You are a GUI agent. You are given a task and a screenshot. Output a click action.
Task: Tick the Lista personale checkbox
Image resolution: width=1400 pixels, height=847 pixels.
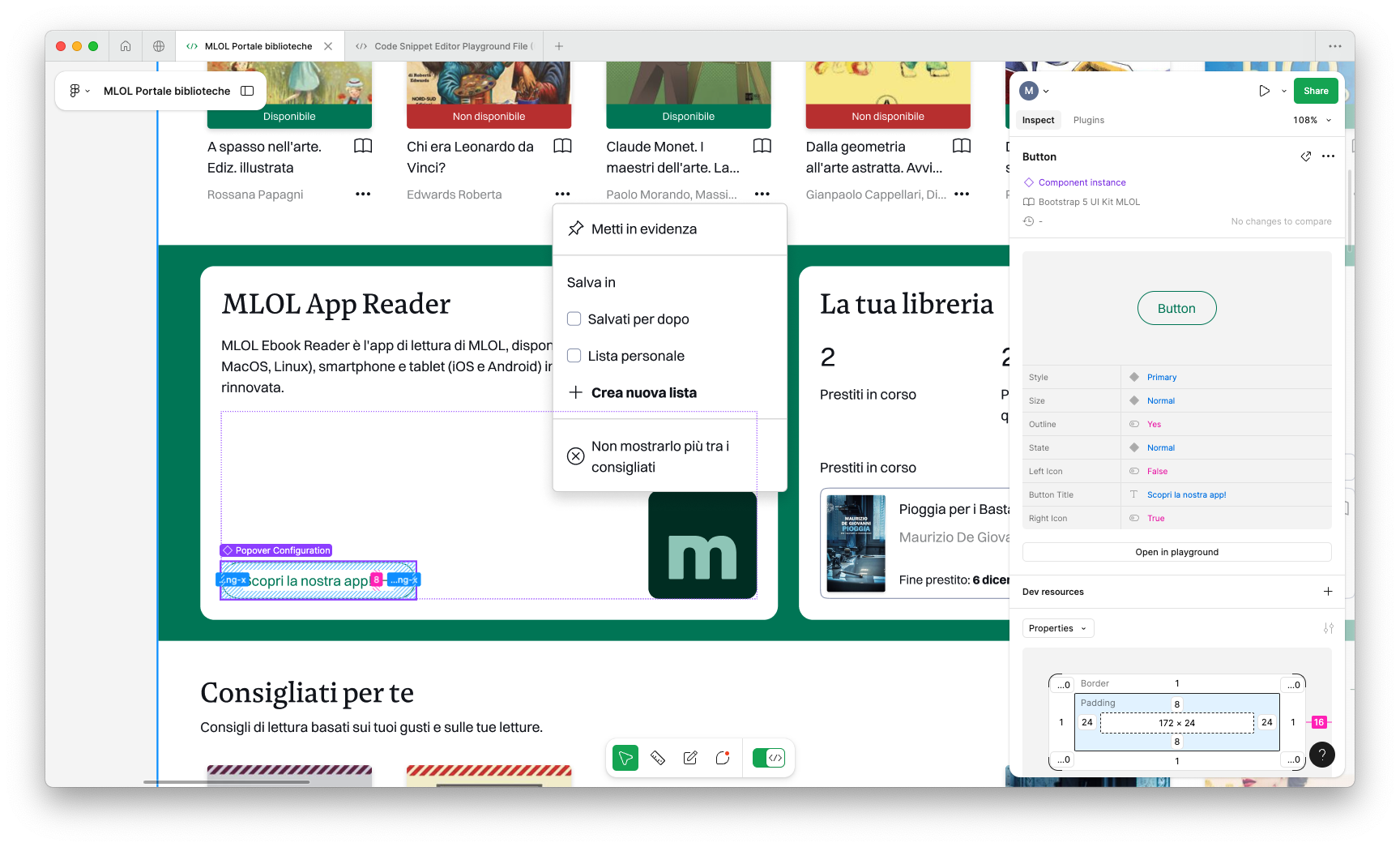pyautogui.click(x=574, y=356)
